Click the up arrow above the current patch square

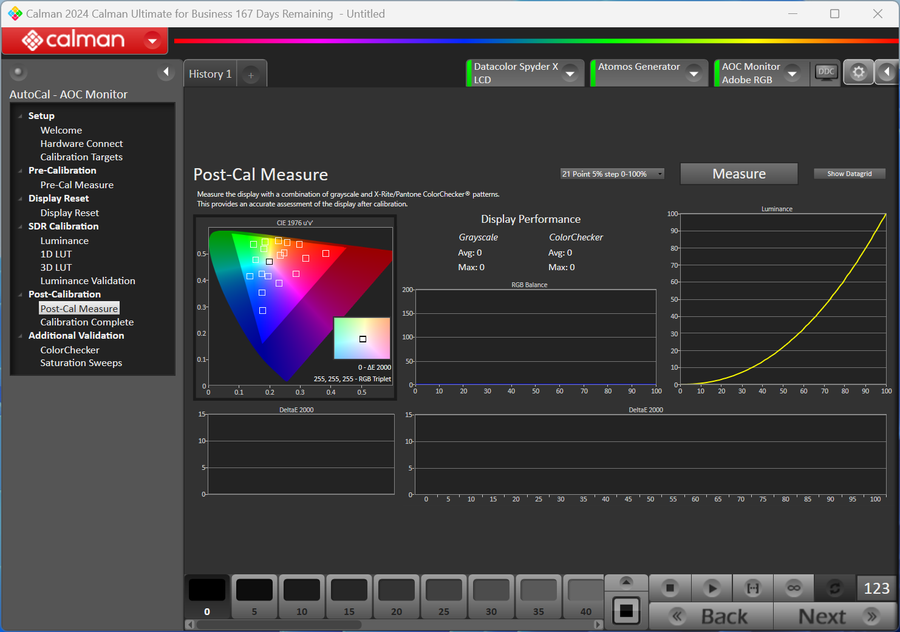[626, 582]
